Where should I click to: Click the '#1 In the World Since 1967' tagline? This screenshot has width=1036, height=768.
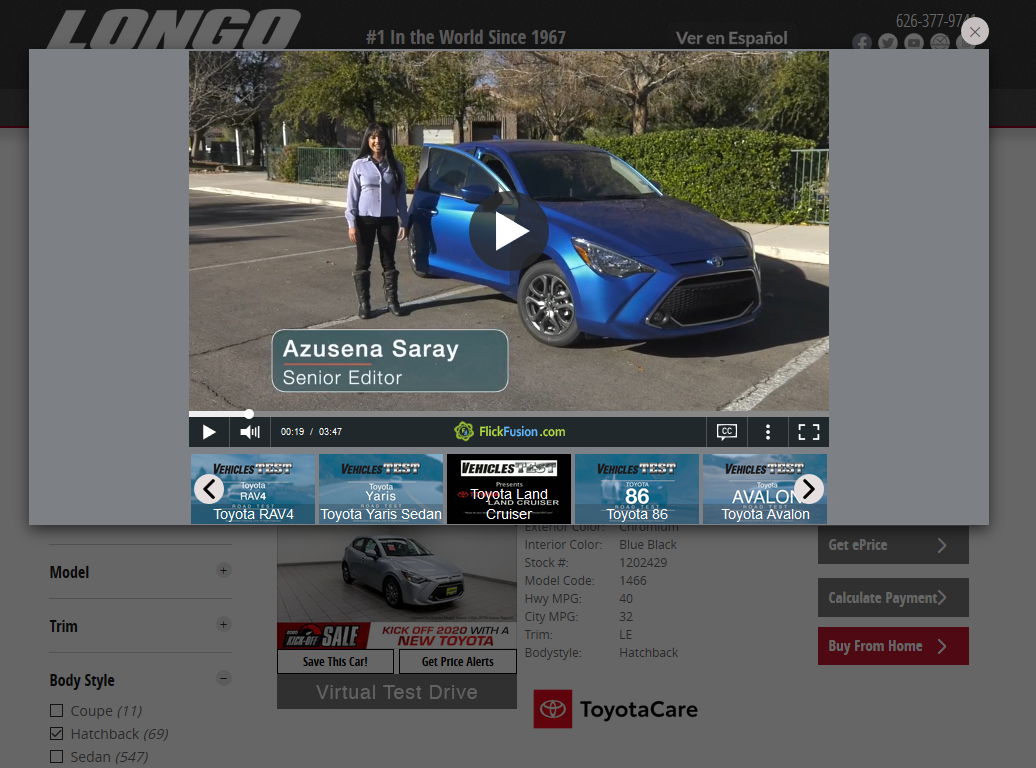466,38
